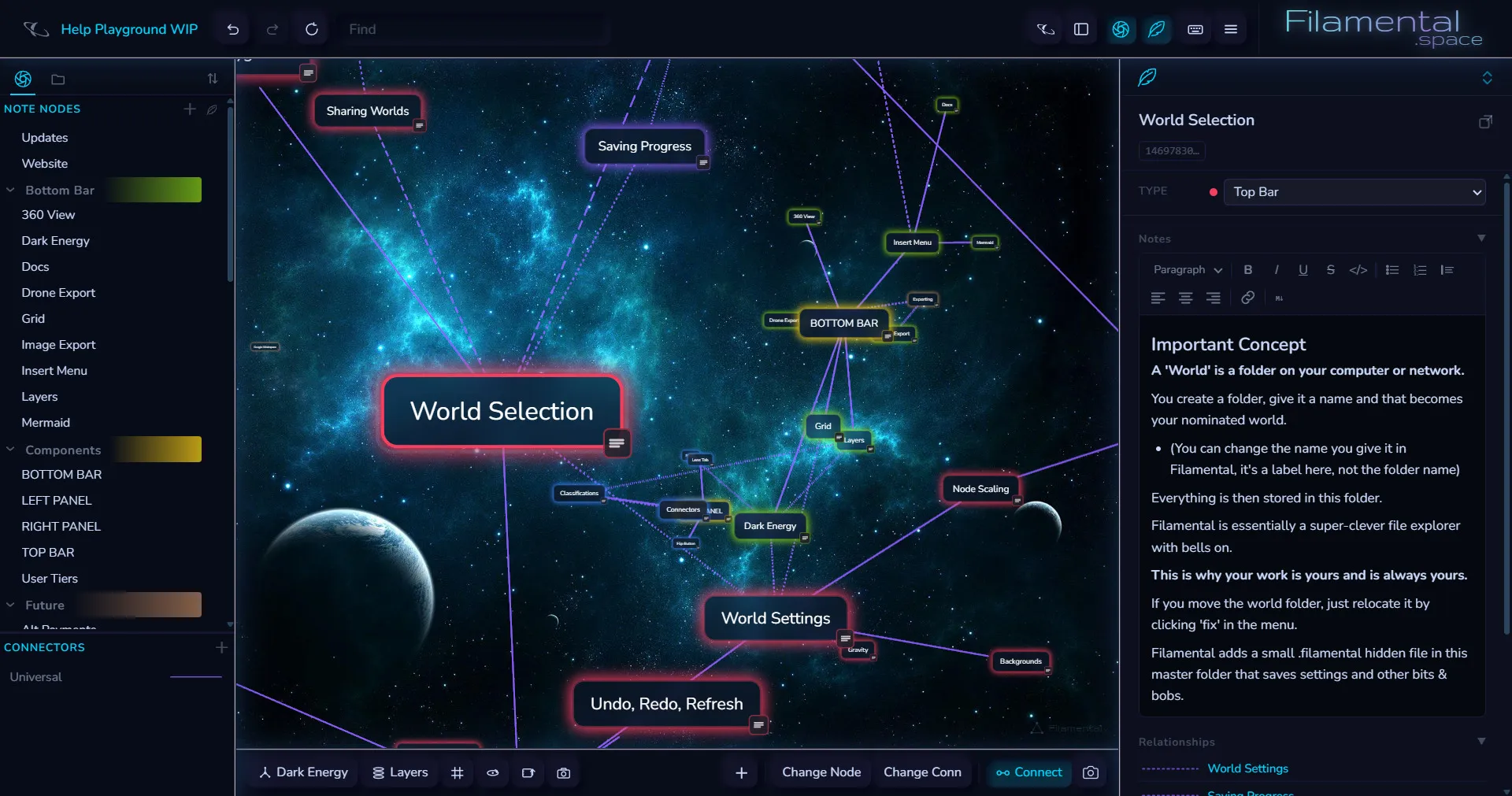Insert a numbered list in the notes editor
Image resolution: width=1512 pixels, height=796 pixels.
(1420, 269)
